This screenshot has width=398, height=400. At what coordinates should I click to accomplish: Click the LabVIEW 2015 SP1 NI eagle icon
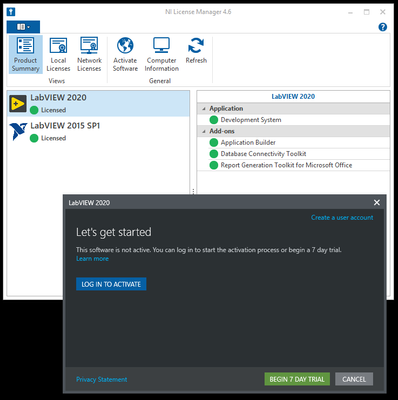pyautogui.click(x=18, y=131)
